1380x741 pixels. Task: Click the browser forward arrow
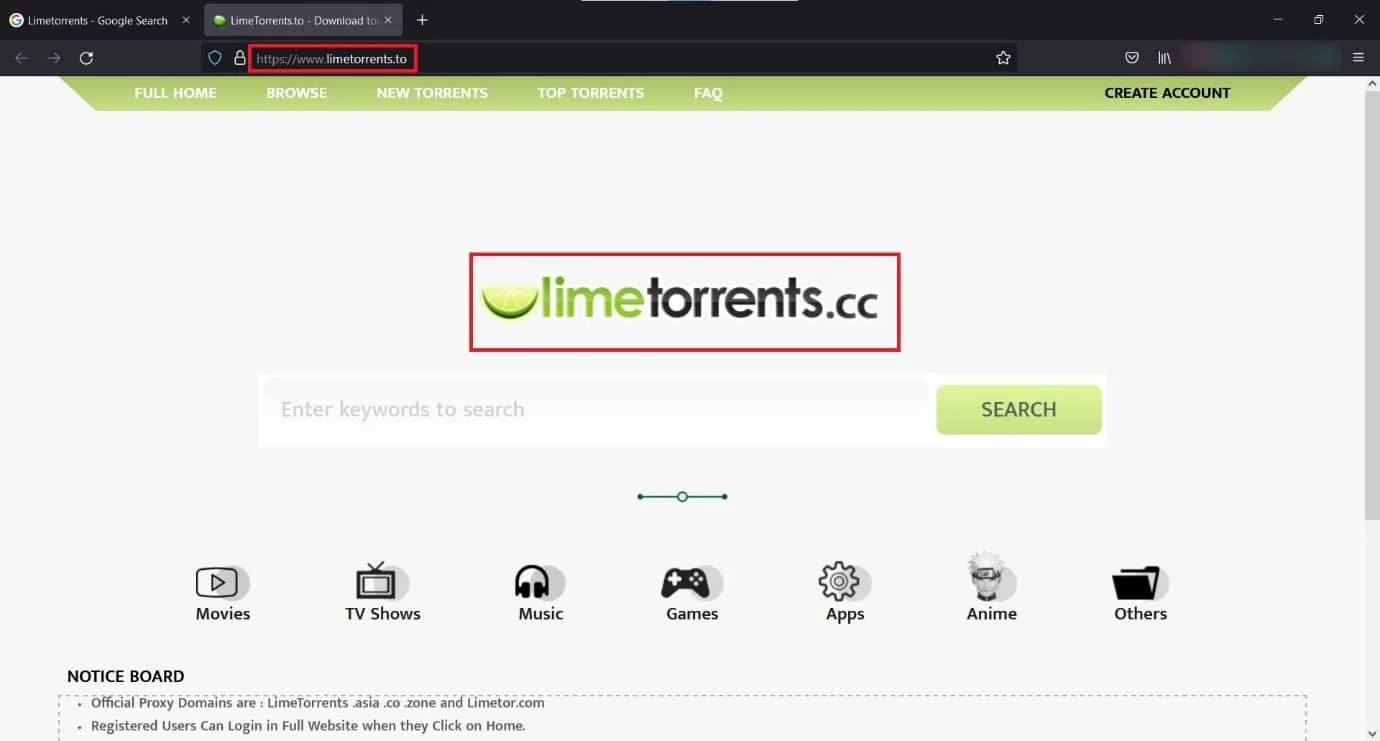54,58
